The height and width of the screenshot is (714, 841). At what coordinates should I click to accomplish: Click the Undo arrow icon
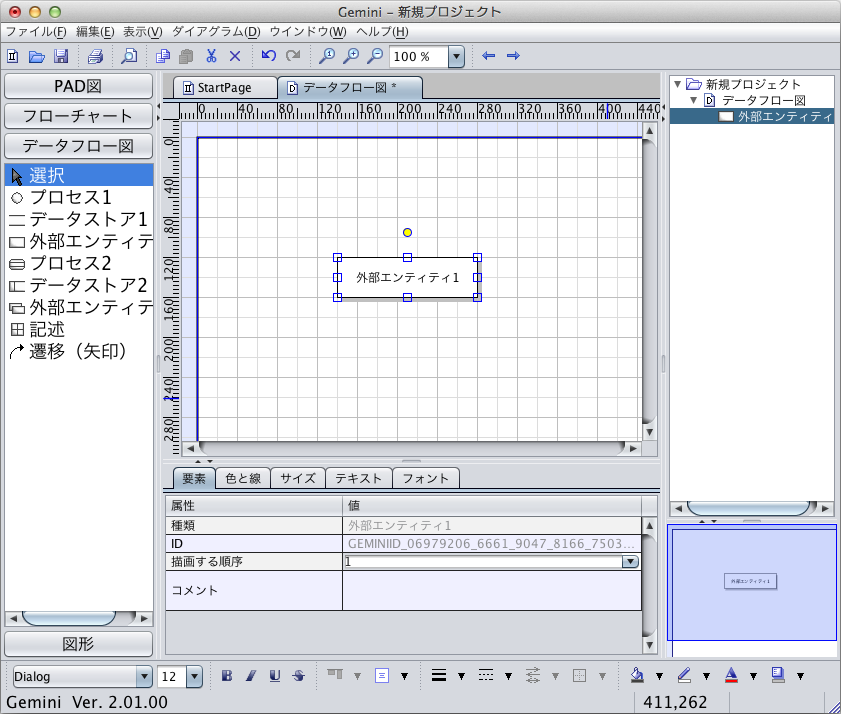click(269, 55)
